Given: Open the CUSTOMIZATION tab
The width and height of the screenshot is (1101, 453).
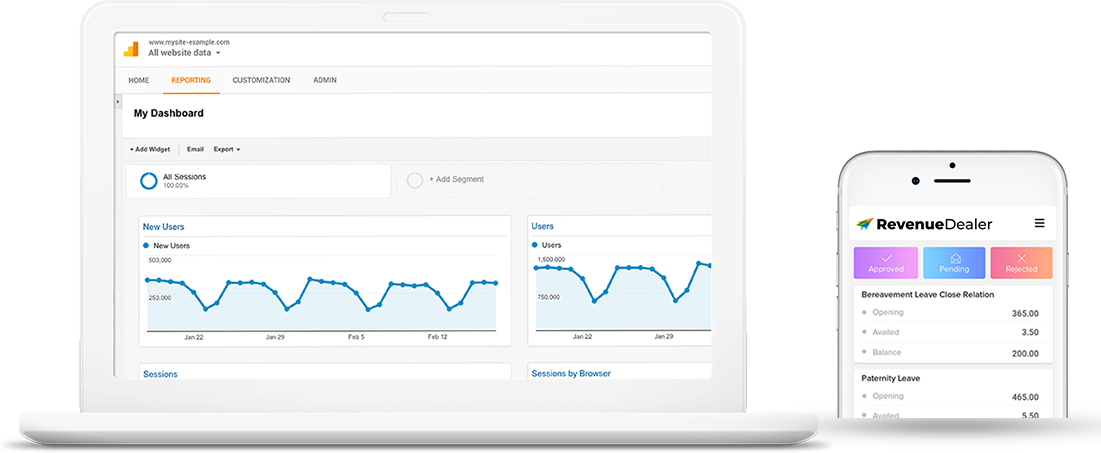Looking at the screenshot, I should click(261, 80).
